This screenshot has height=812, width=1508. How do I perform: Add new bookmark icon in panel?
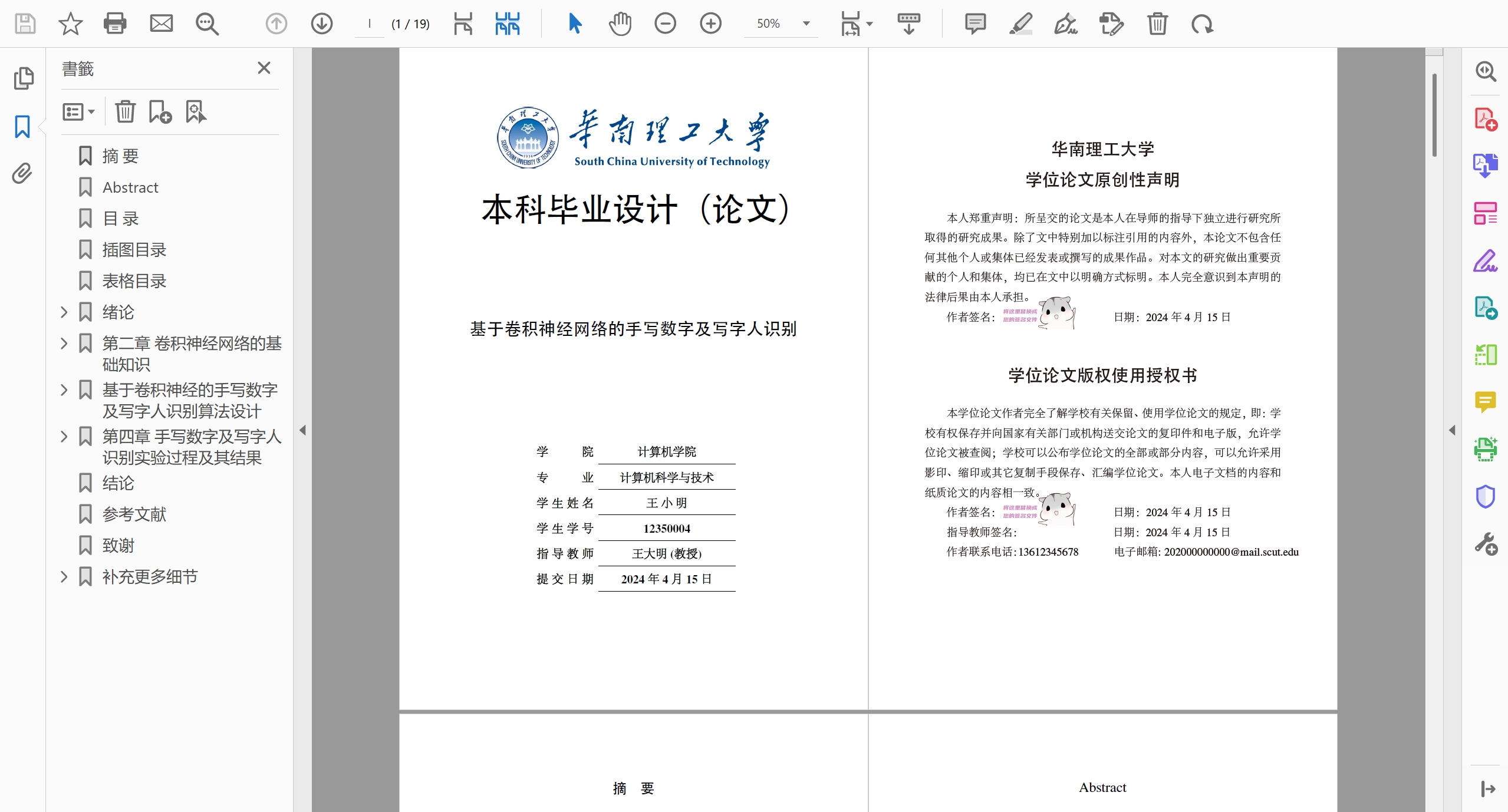160,111
